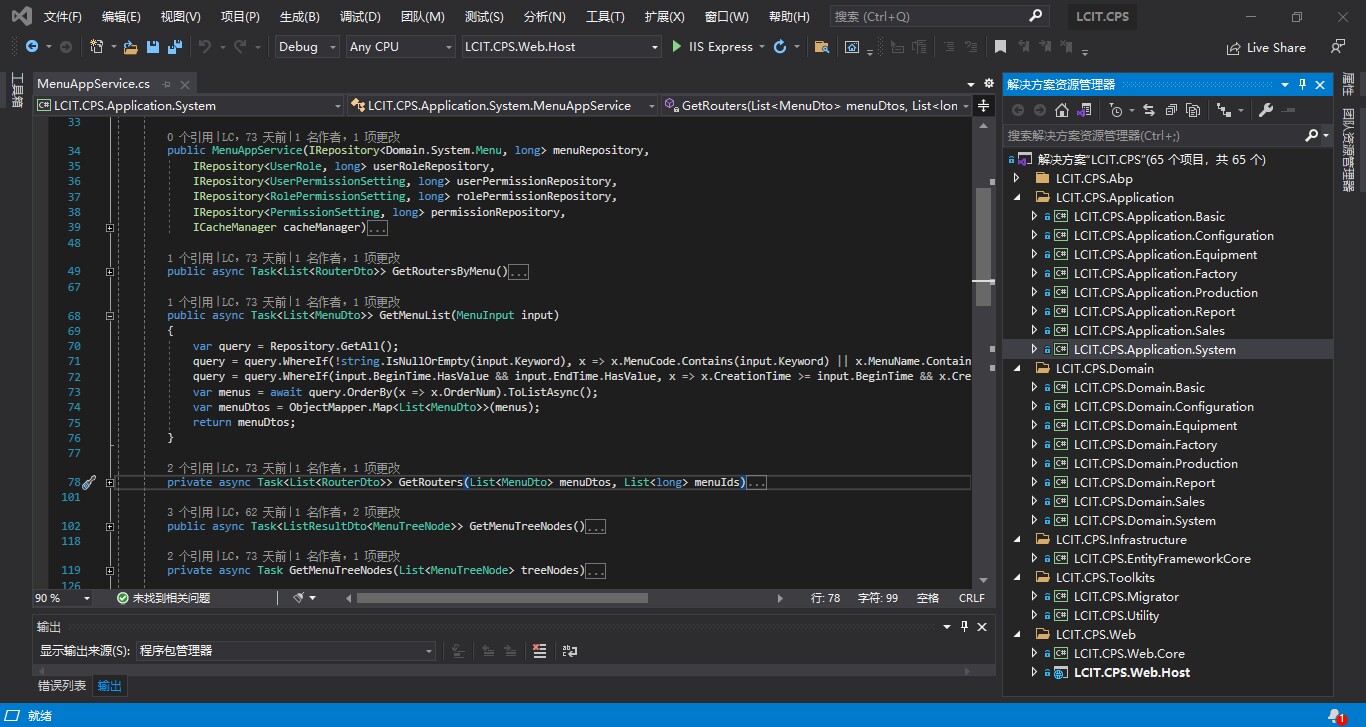
Task: Click the open file folder icon
Action: (x=132, y=47)
